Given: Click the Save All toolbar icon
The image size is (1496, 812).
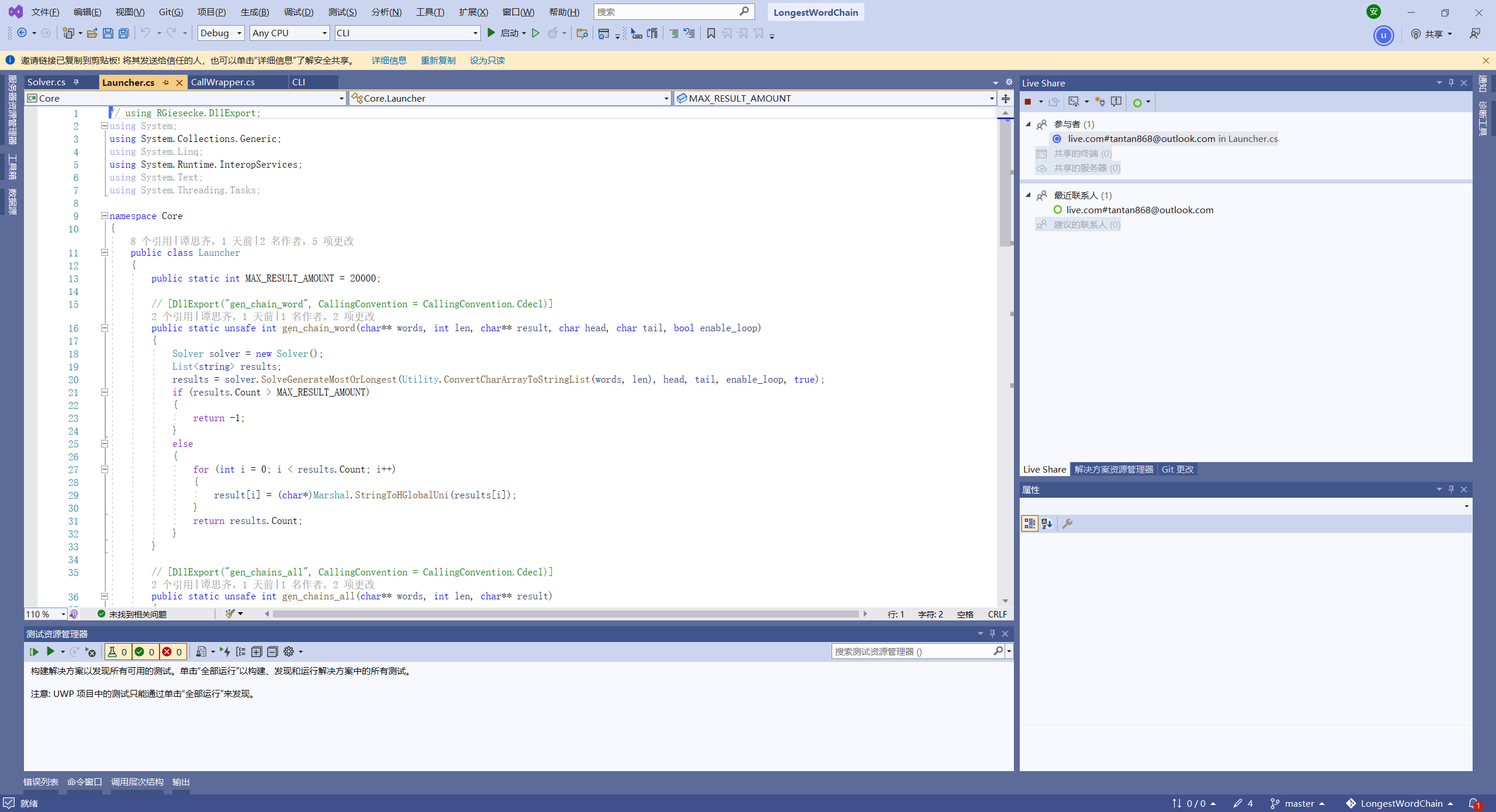Looking at the screenshot, I should [124, 33].
